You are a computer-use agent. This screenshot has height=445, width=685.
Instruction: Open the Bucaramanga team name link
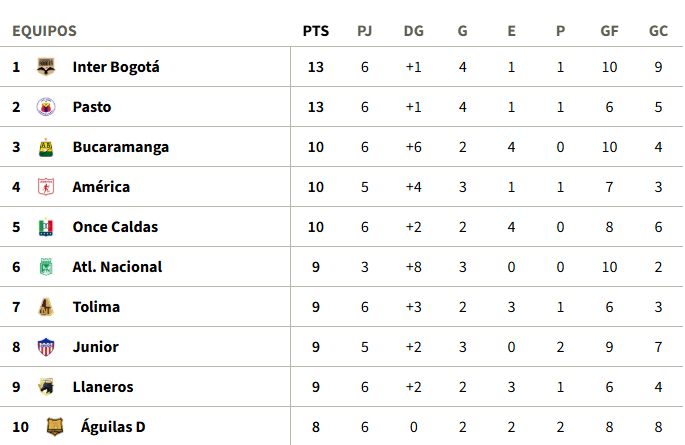[x=120, y=147]
